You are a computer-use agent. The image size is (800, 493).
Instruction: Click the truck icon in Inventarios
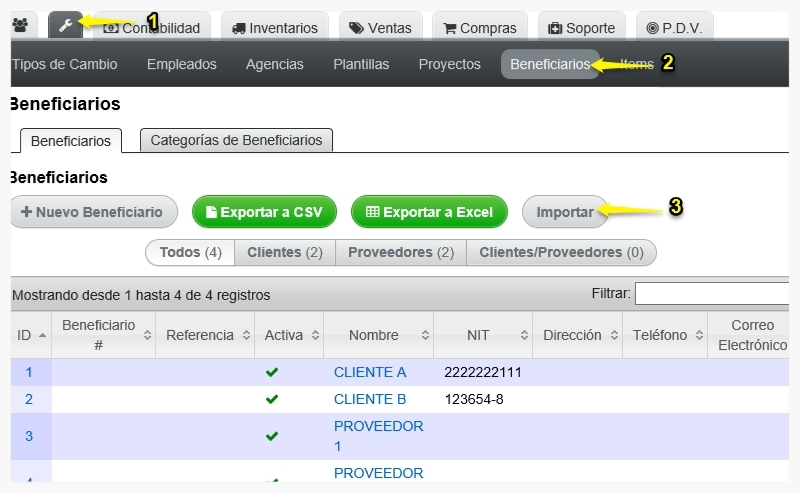[x=239, y=28]
